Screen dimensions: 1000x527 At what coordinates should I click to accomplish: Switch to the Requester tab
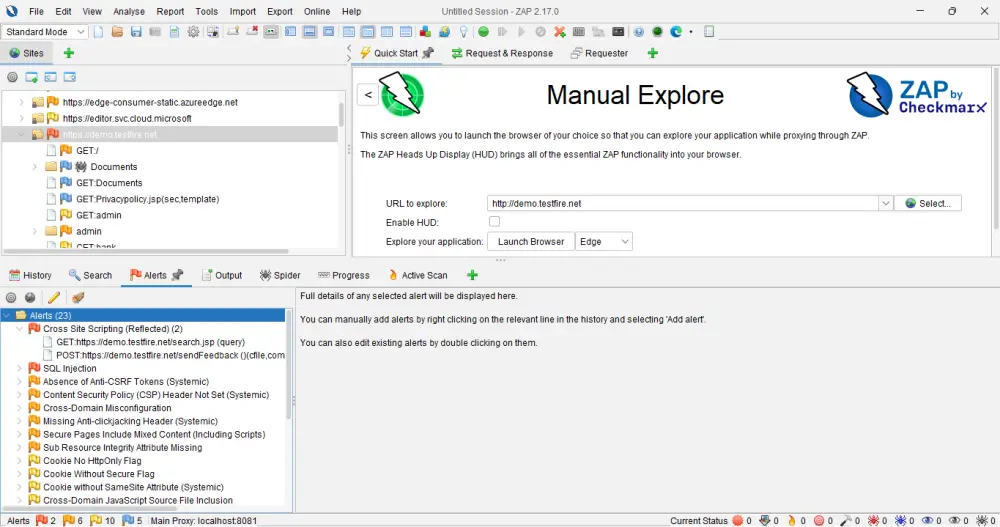[599, 53]
